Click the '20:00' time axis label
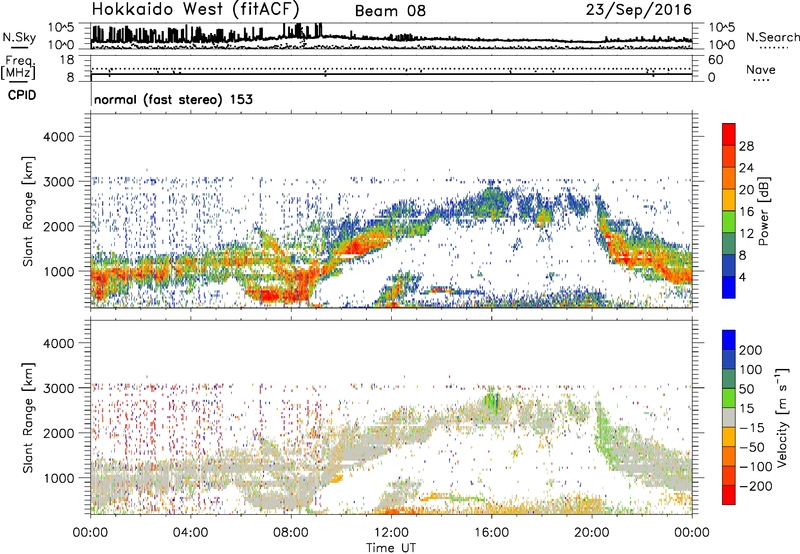This screenshot has height=554, width=800. [x=592, y=533]
